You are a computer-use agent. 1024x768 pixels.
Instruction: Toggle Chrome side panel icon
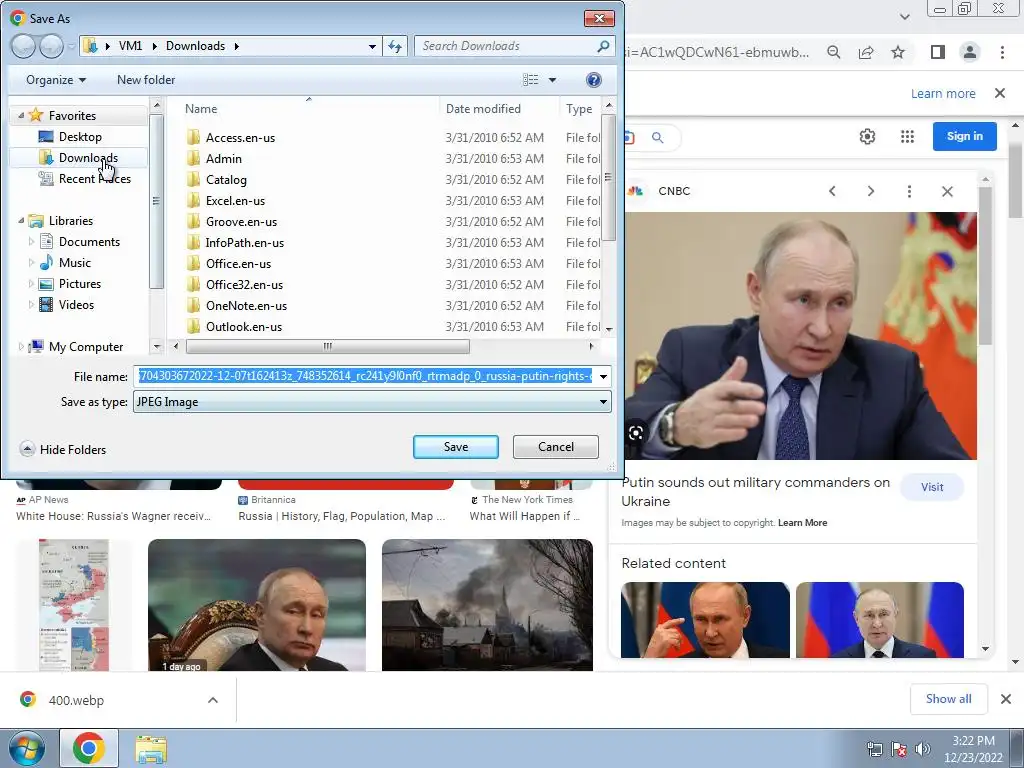point(938,52)
